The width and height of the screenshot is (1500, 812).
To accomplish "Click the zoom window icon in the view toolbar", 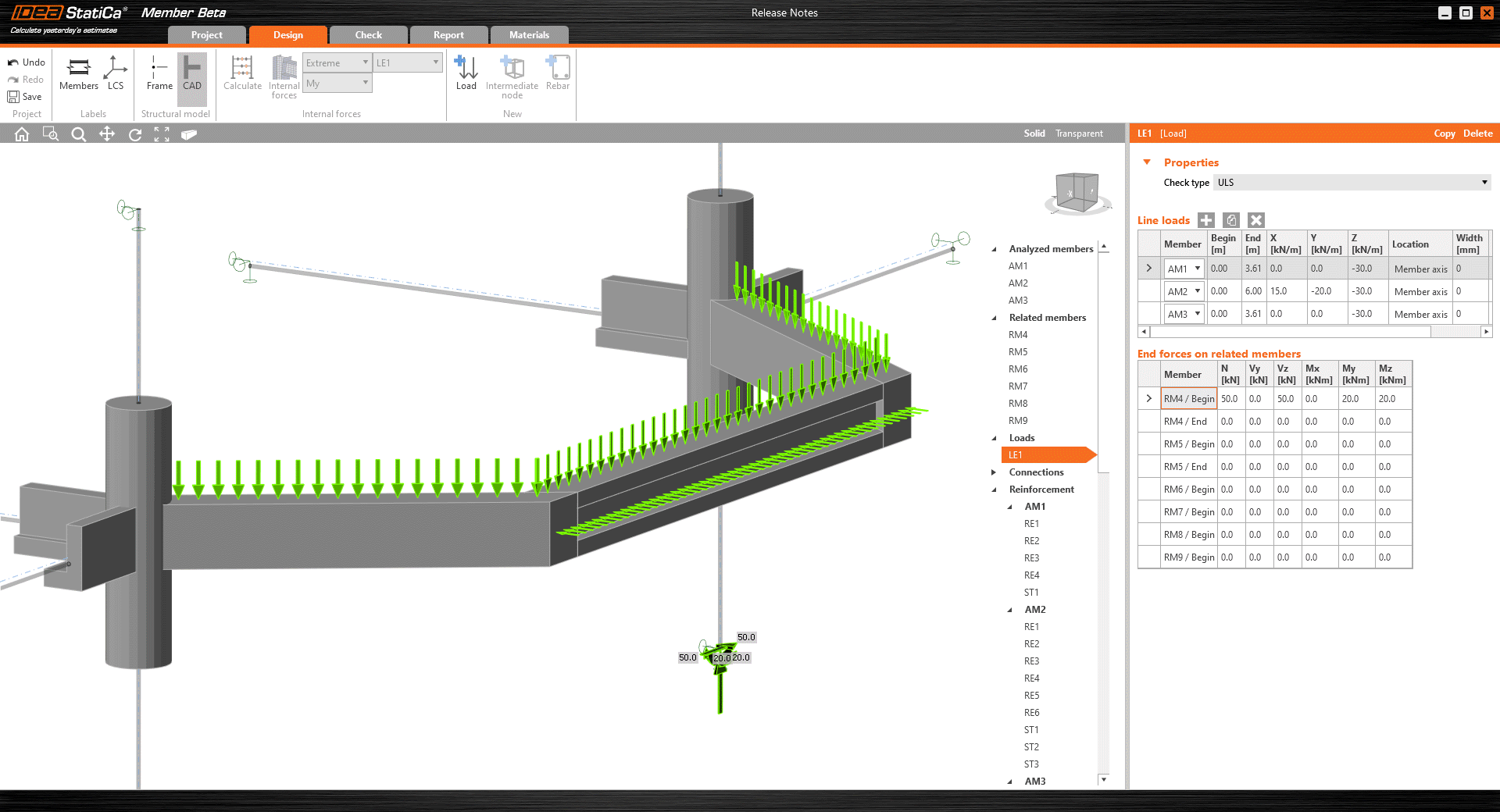I will pos(51,134).
